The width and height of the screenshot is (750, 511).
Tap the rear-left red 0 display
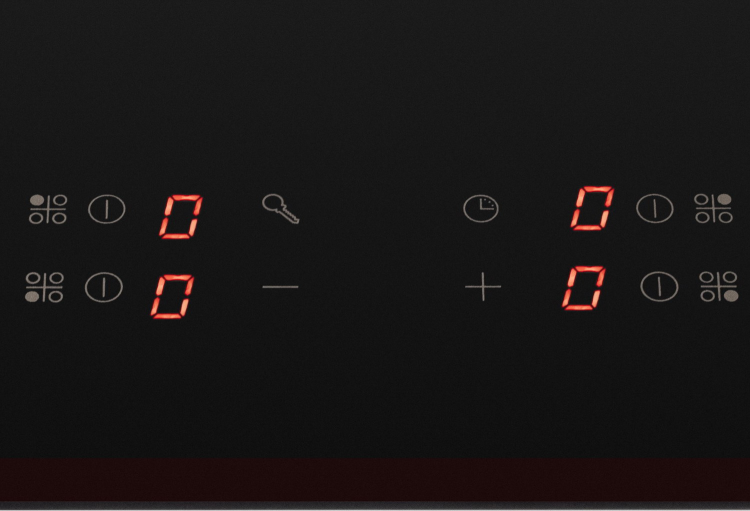pos(181,216)
